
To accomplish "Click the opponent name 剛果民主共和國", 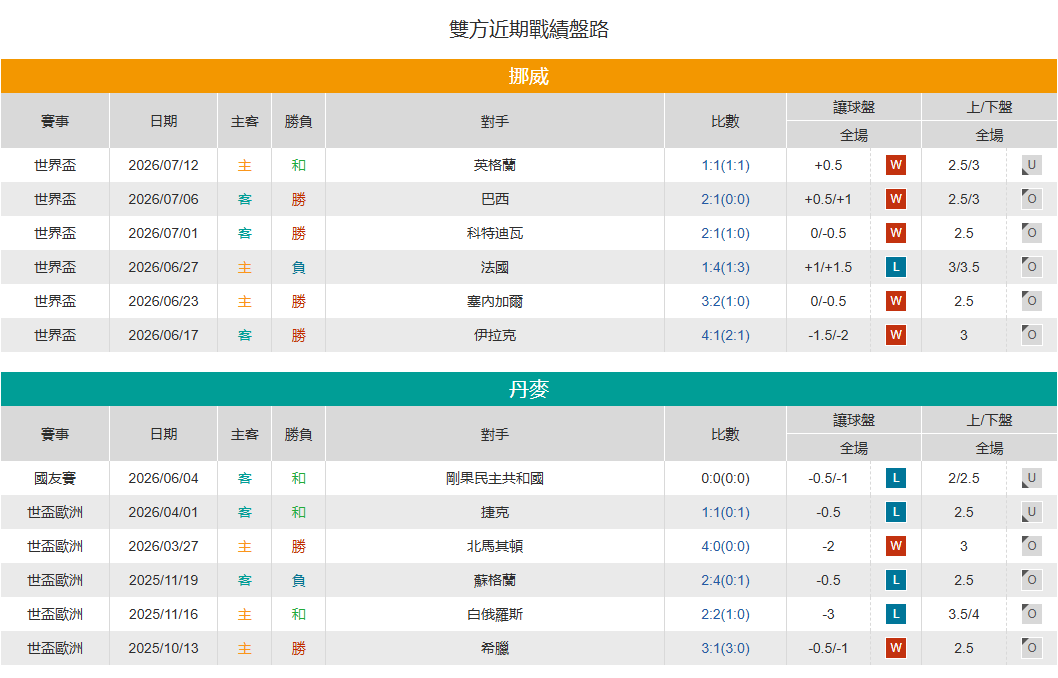I will 495,478.
